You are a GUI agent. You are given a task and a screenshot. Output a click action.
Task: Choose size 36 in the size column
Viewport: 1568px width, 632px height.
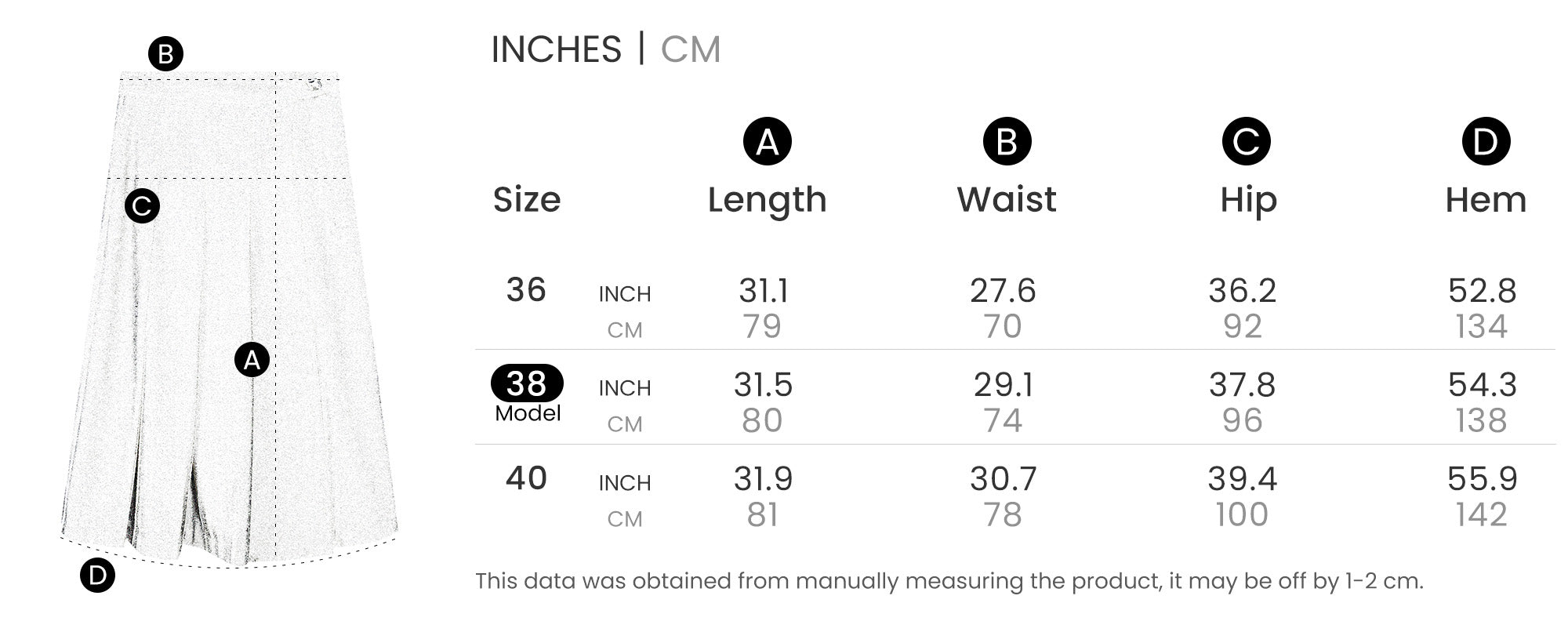(x=526, y=290)
